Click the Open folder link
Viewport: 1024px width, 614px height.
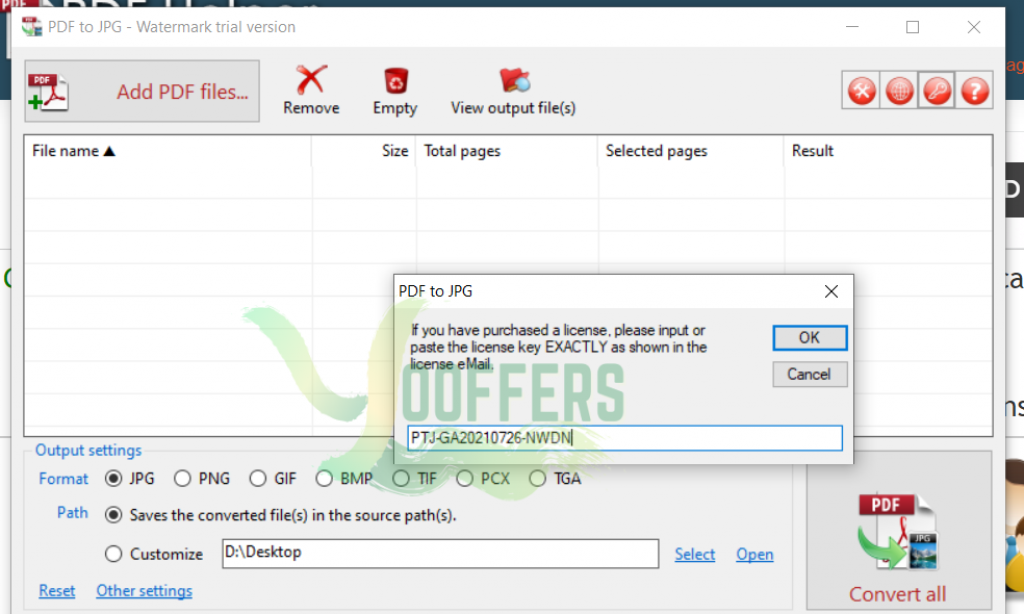[x=755, y=554]
